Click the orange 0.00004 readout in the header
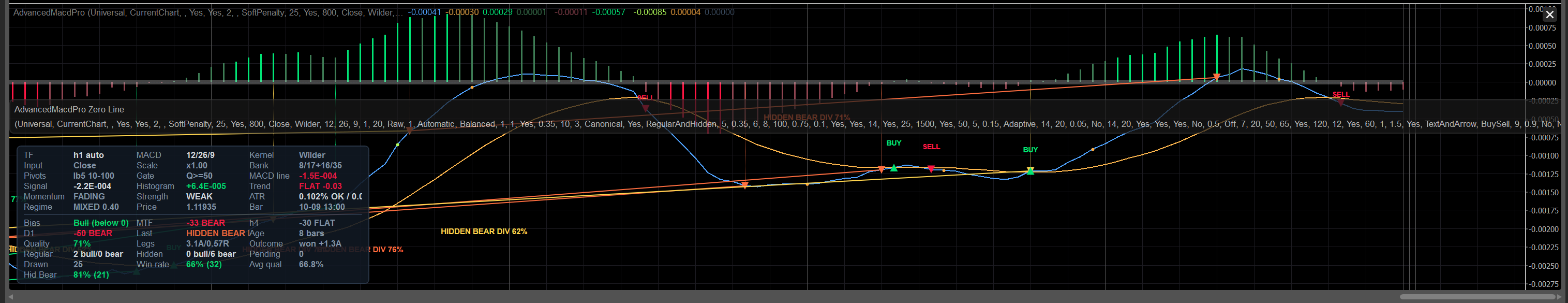This screenshot has height=303, width=1568. coord(685,12)
